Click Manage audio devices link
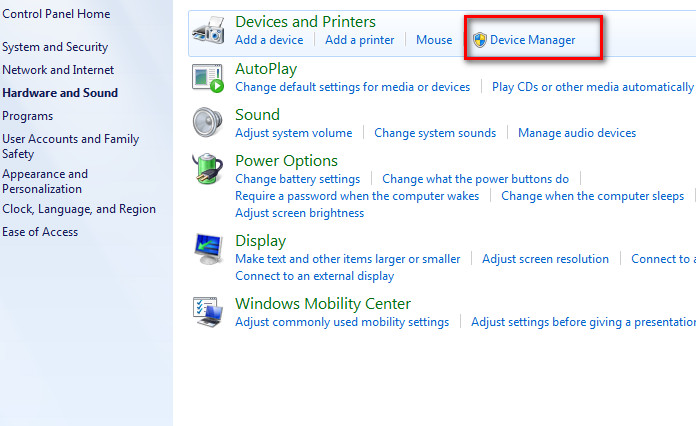 (577, 133)
